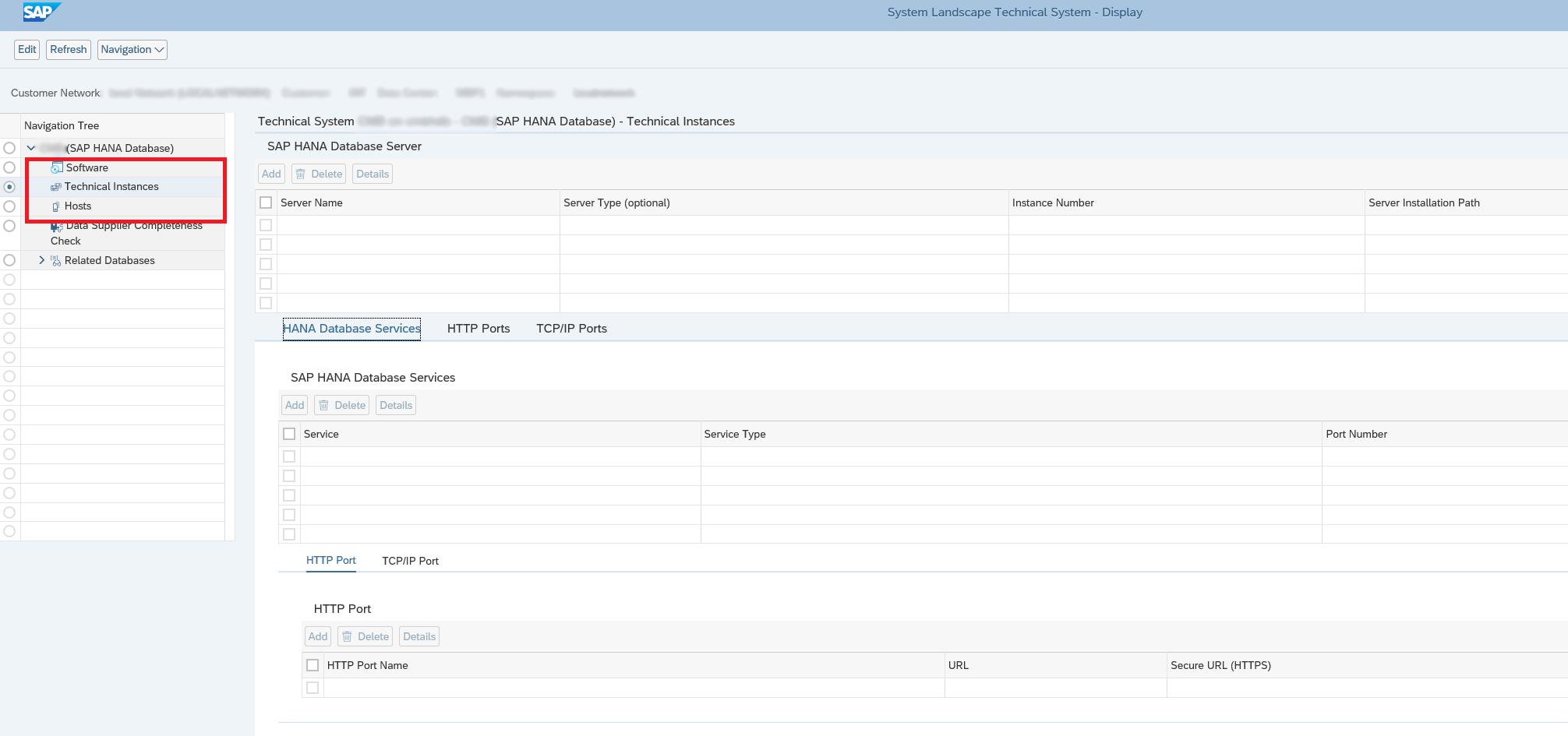Click the HTTP Port Name column header
The image size is (1568, 736).
coord(634,665)
